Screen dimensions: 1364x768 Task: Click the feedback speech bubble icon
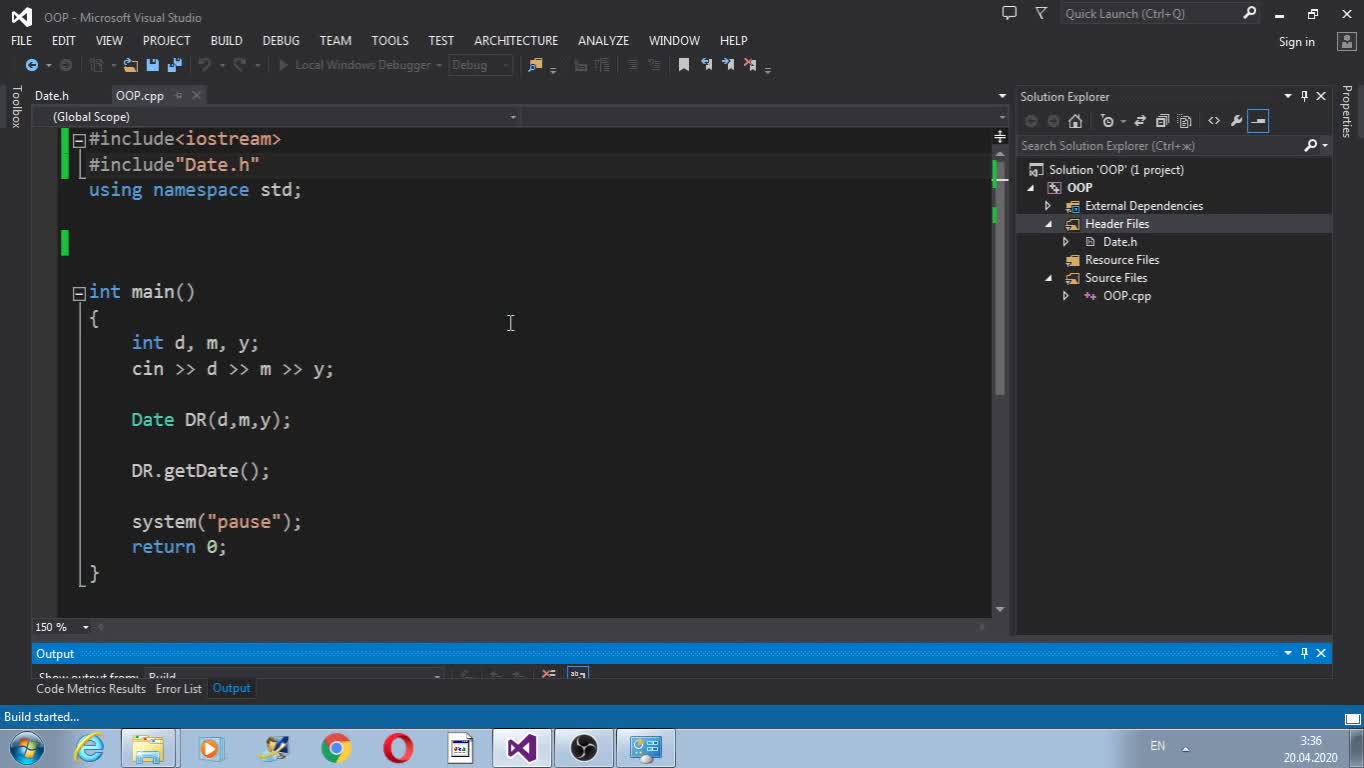click(1009, 13)
